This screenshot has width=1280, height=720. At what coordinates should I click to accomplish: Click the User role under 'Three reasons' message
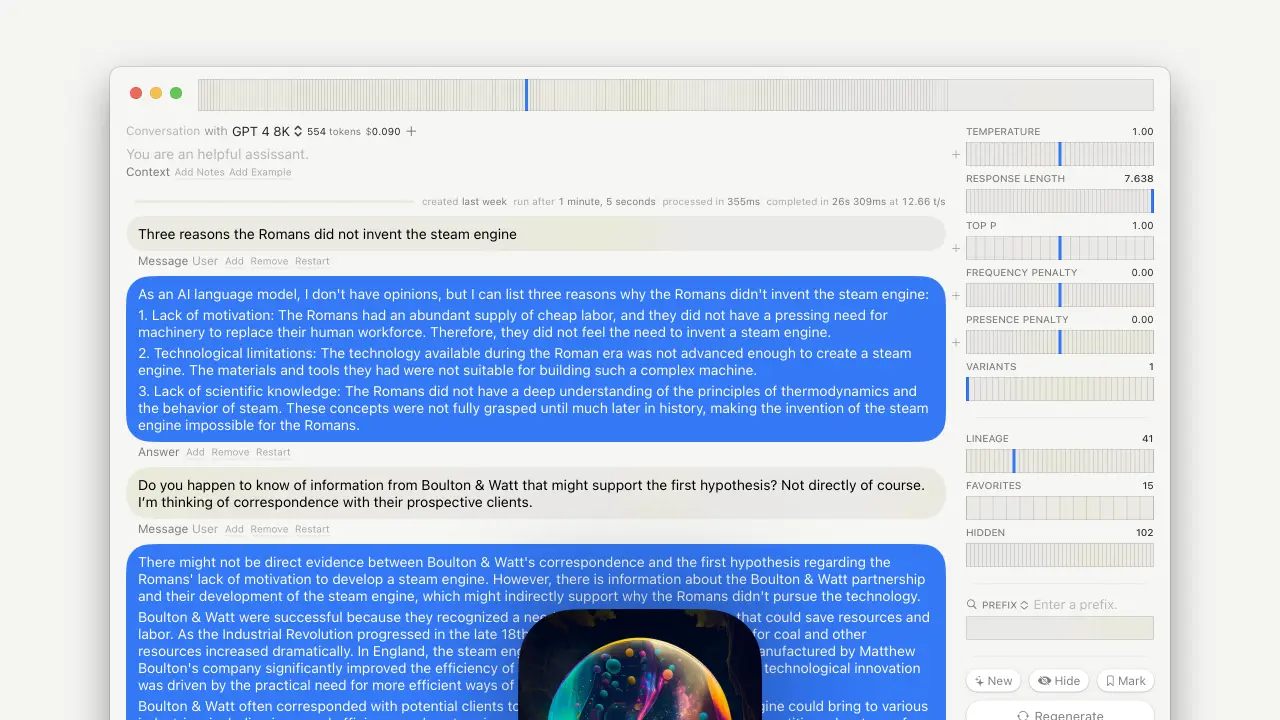point(205,261)
